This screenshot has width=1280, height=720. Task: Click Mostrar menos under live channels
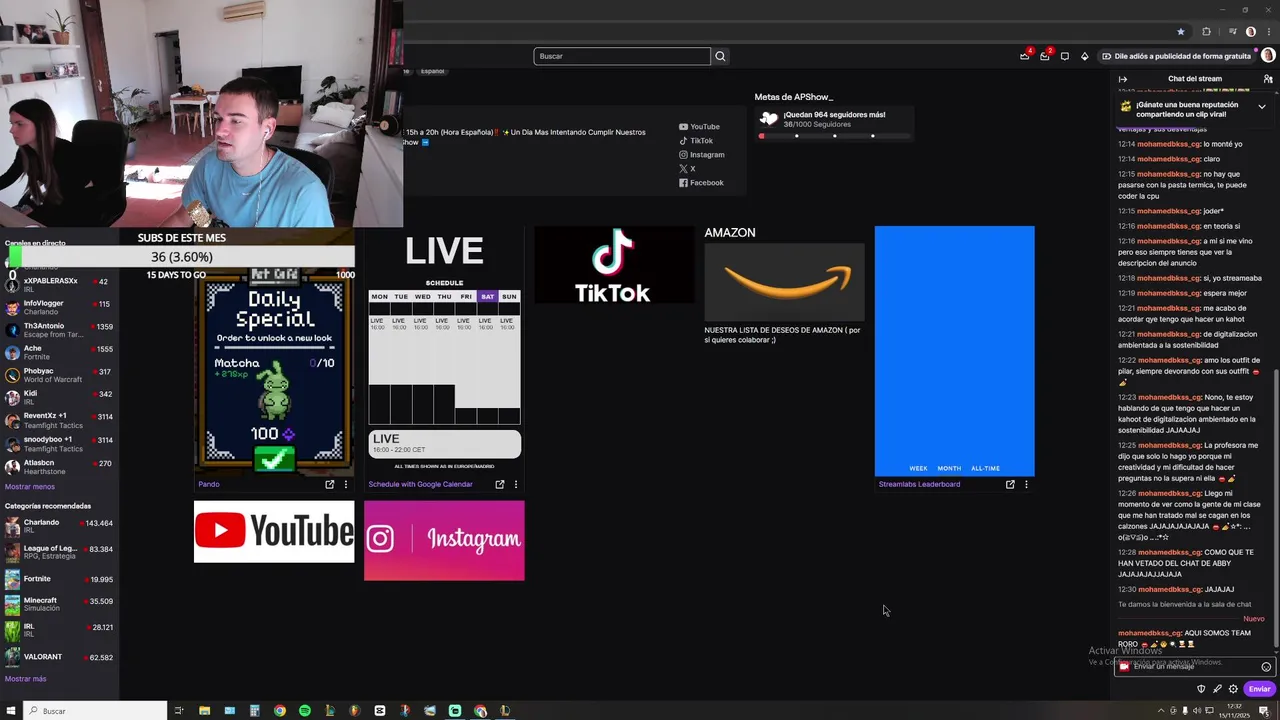(x=30, y=487)
